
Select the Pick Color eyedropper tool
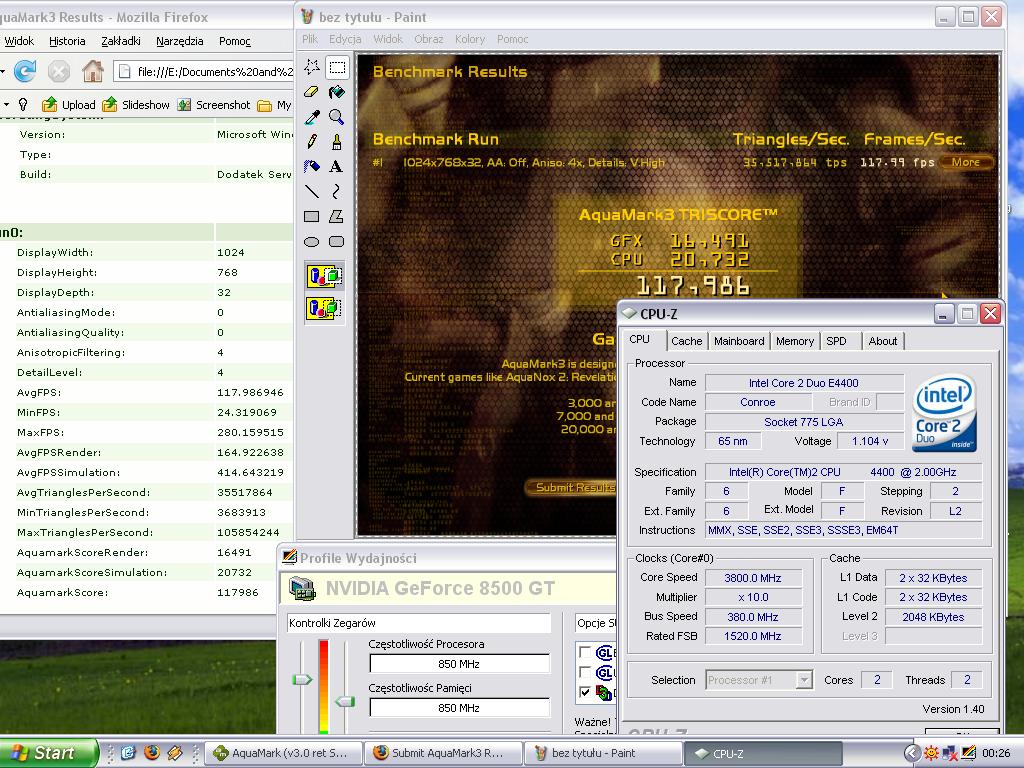tap(312, 117)
